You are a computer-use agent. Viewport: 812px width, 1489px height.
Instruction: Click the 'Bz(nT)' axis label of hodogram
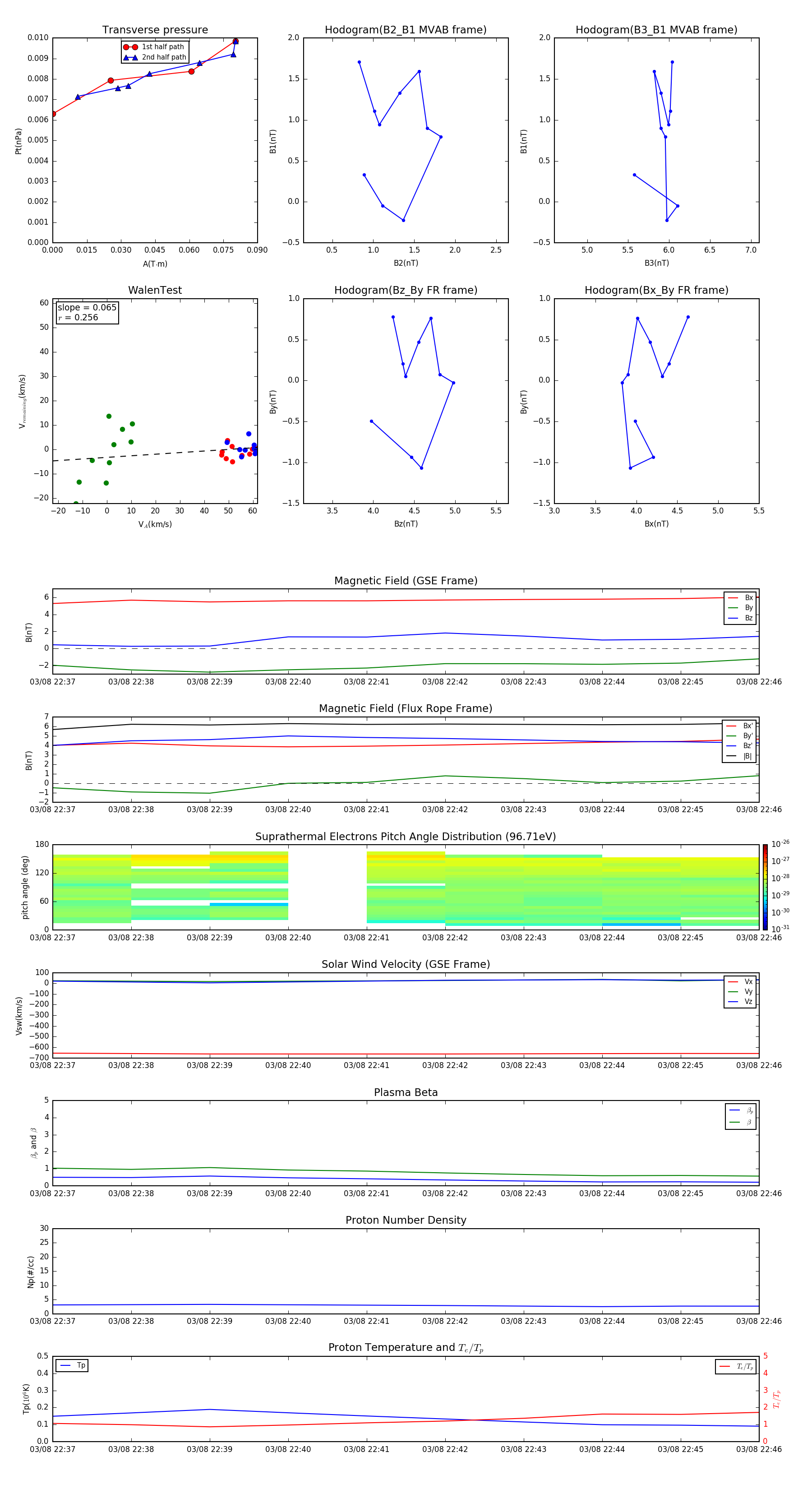(406, 524)
